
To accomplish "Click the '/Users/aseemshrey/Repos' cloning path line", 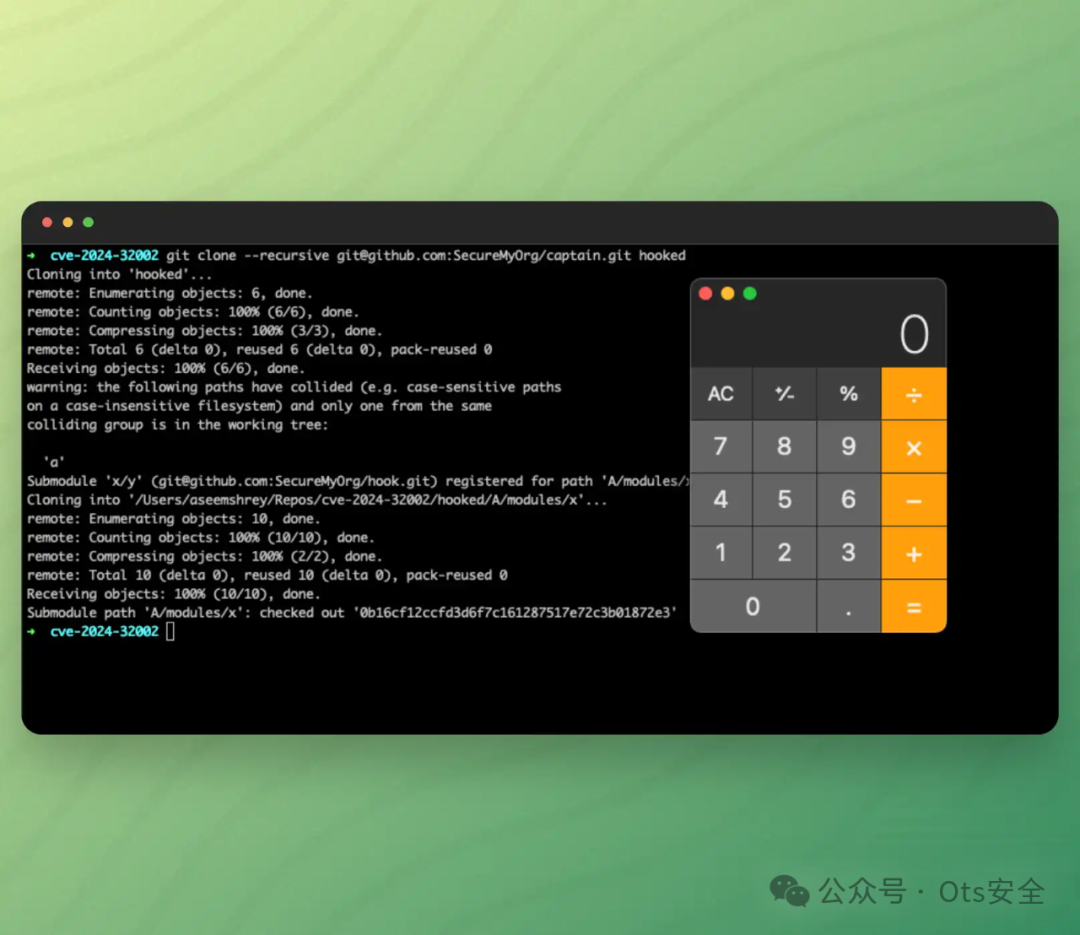I will [317, 500].
